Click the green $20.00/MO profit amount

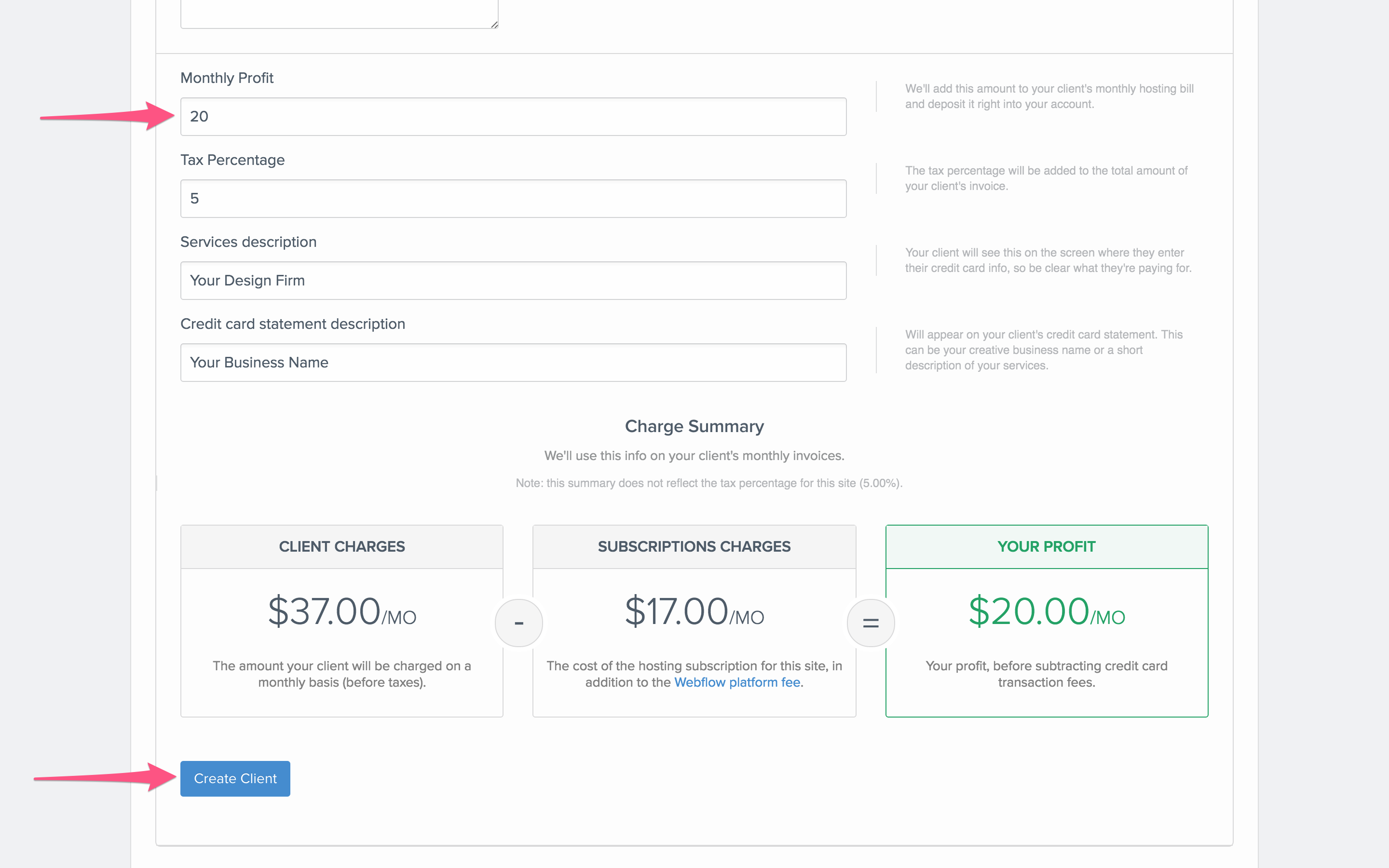[x=1047, y=611]
